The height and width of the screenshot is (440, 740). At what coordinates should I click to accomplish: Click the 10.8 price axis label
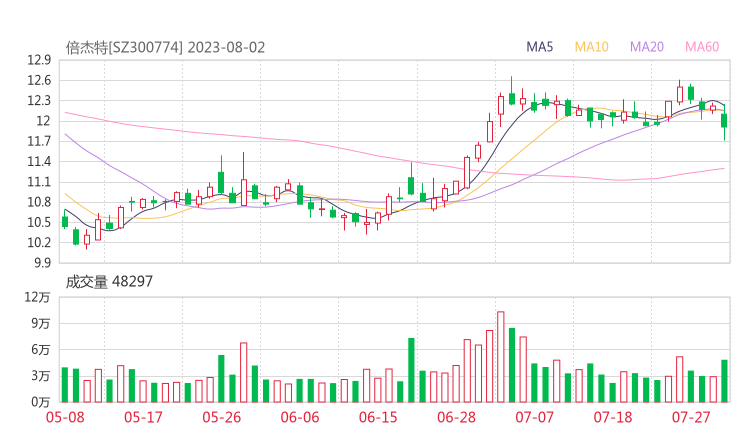39,202
